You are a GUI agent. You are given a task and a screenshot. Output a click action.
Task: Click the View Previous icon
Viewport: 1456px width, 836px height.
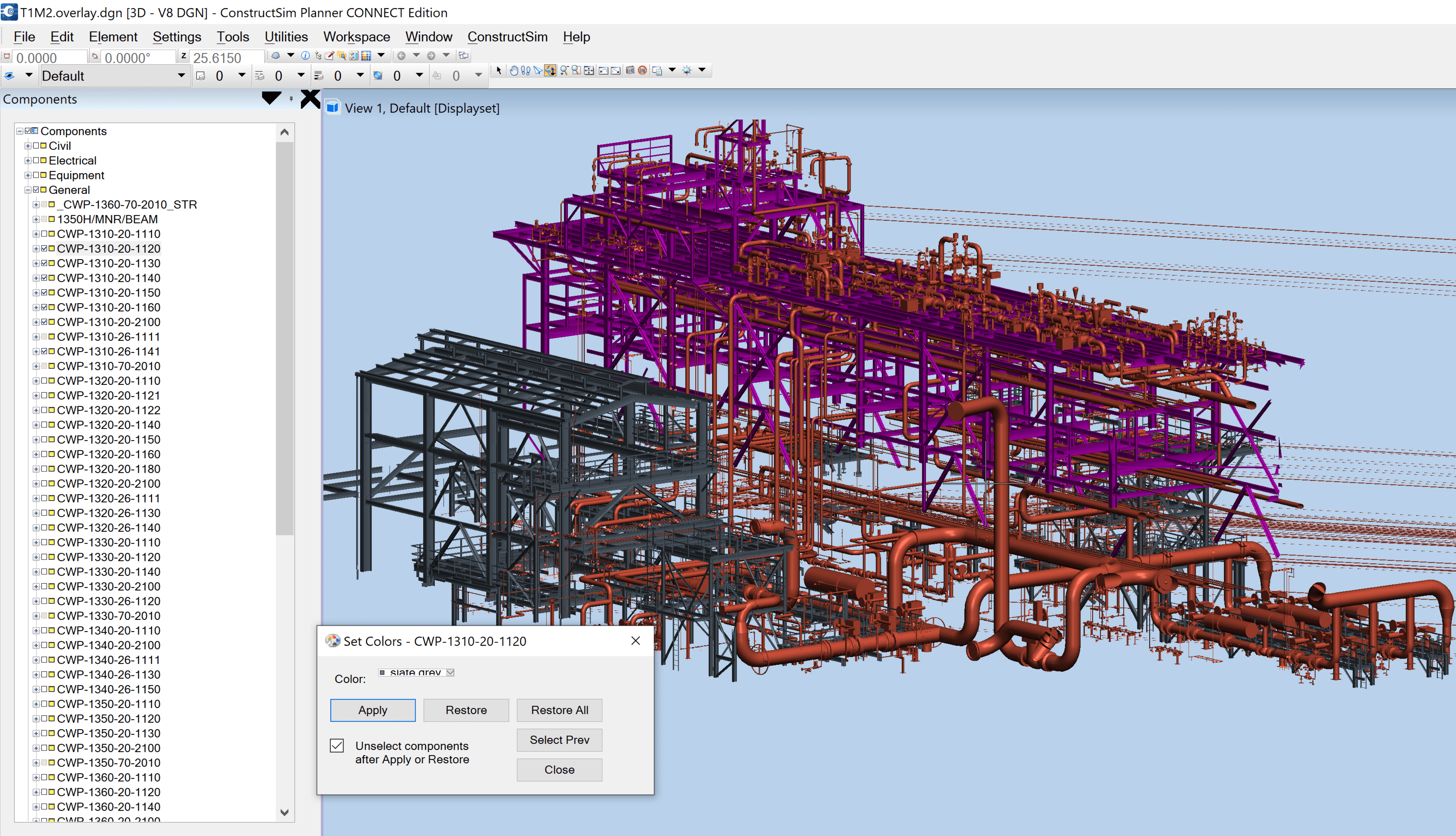point(603,70)
